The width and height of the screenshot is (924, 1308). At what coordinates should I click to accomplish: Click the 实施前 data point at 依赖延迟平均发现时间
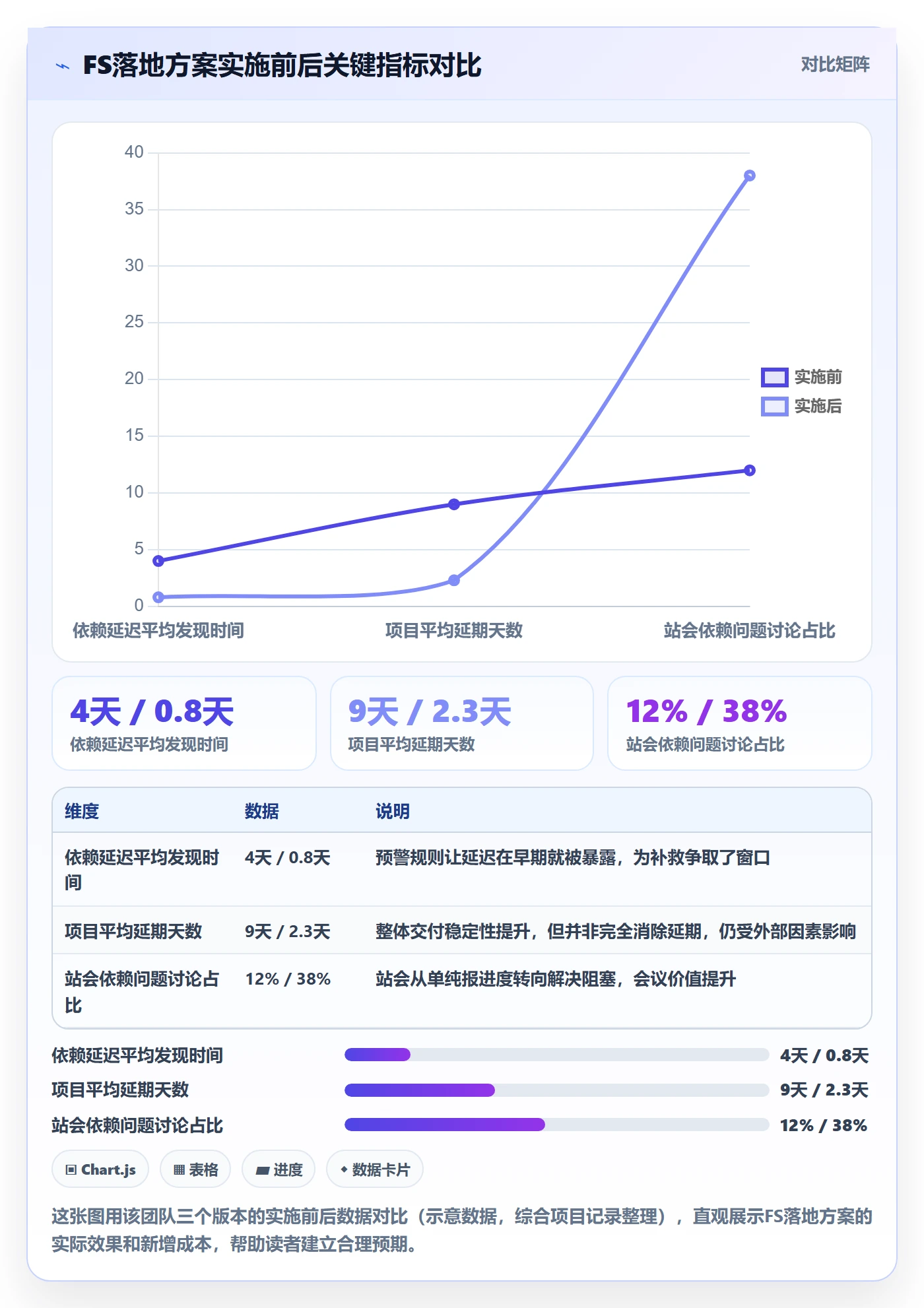(158, 561)
